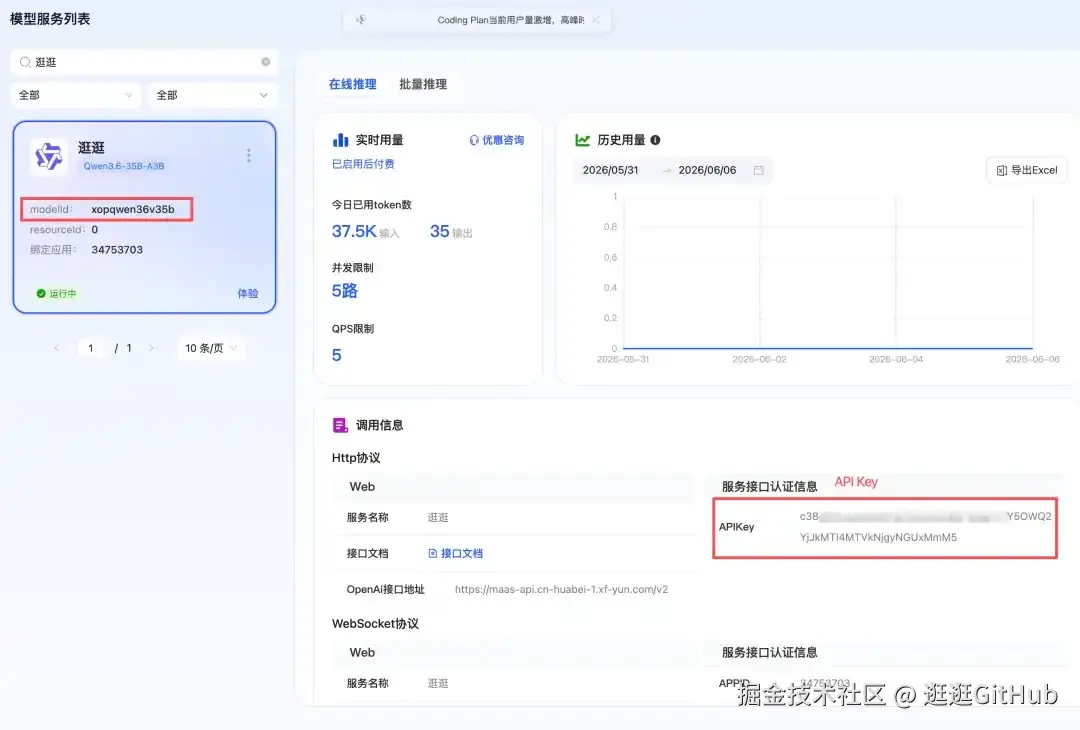Open the 接口文档 link
Image resolution: width=1080 pixels, height=730 pixels.
coord(455,553)
